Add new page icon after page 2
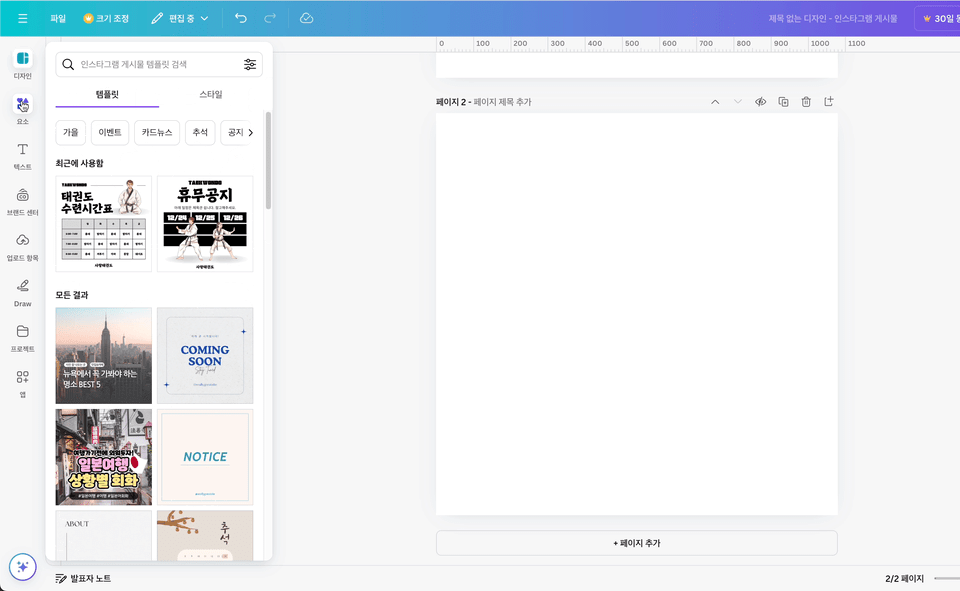This screenshot has height=591, width=960. coord(828,102)
